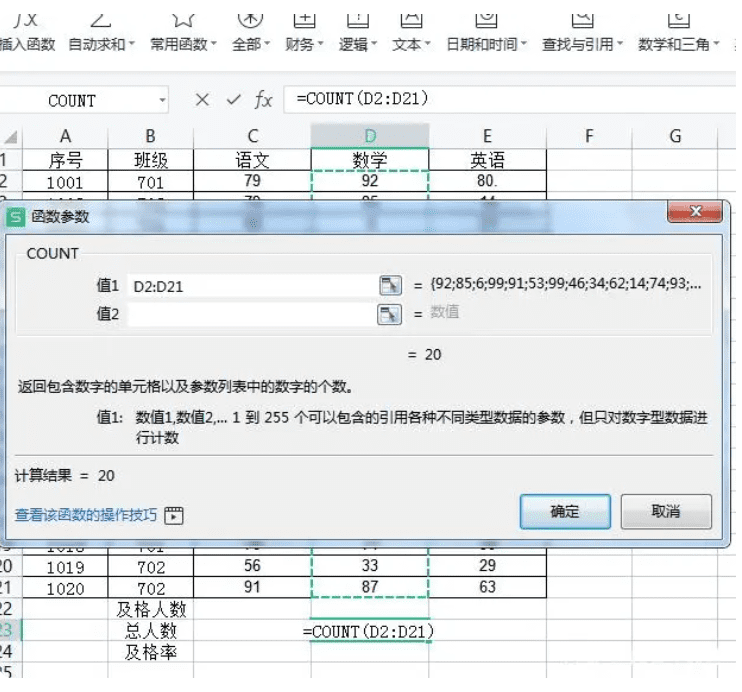Click cell showing =COUNT(D2:D21) in row 23
This screenshot has height=692, width=742.
point(370,630)
